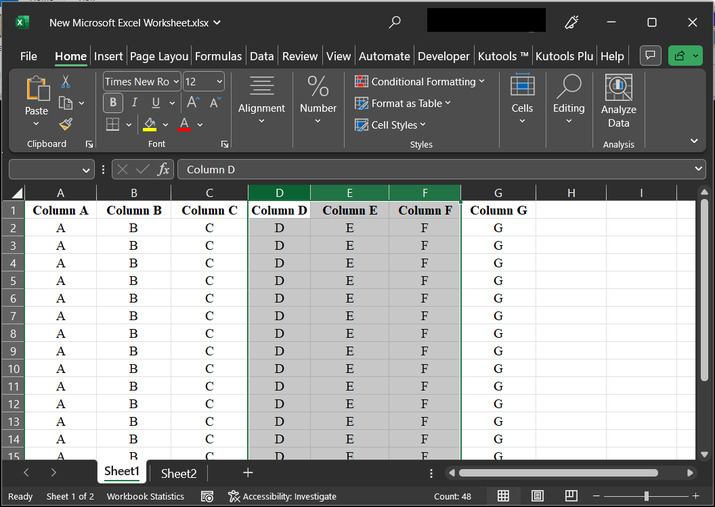The width and height of the screenshot is (715, 507).
Task: Open search with the magnifier icon
Action: click(395, 22)
